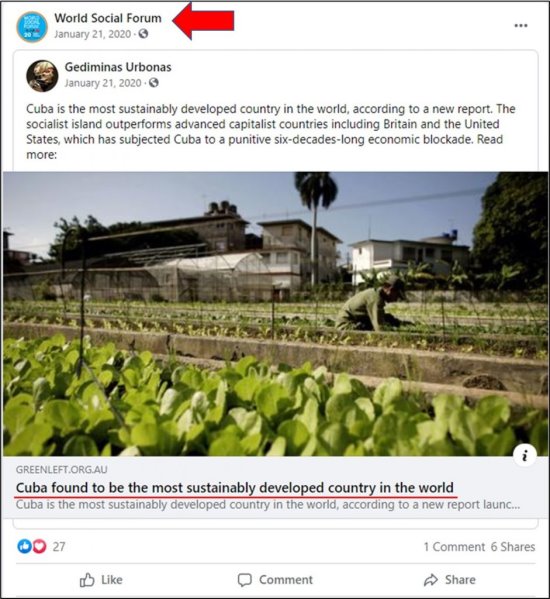This screenshot has width=550, height=599.
Task: View the 6 Shares link
Action: [513, 547]
